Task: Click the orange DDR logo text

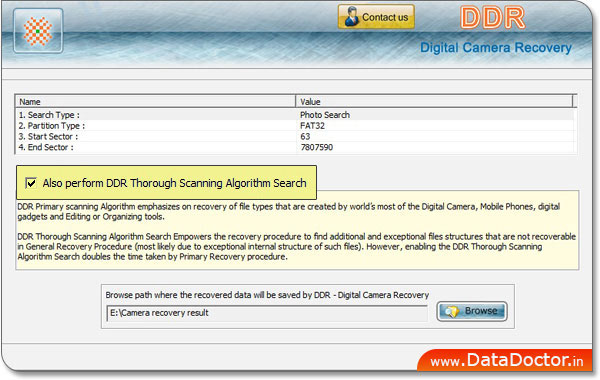Action: point(493,18)
